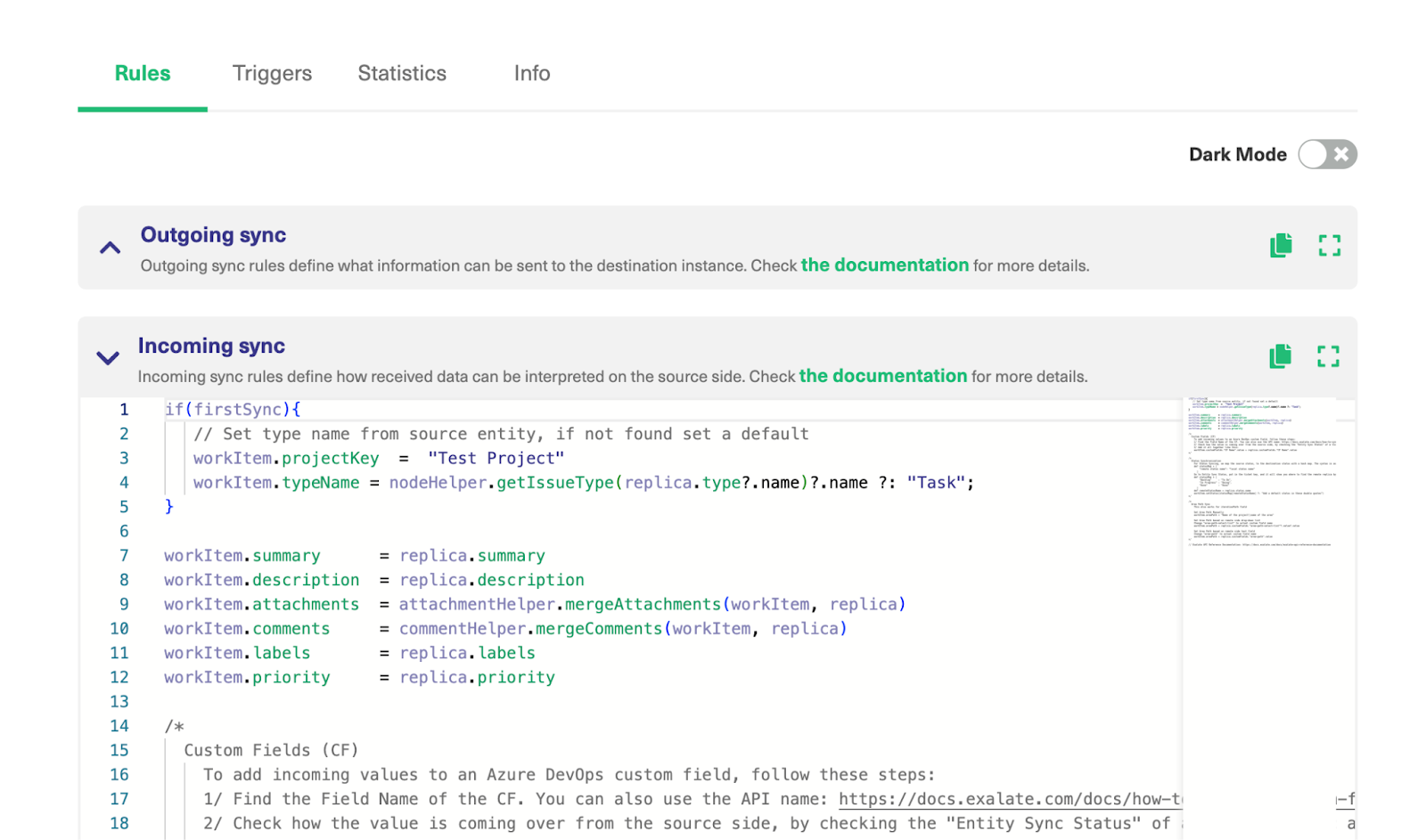Click the Outgoing sync heading

tap(213, 235)
